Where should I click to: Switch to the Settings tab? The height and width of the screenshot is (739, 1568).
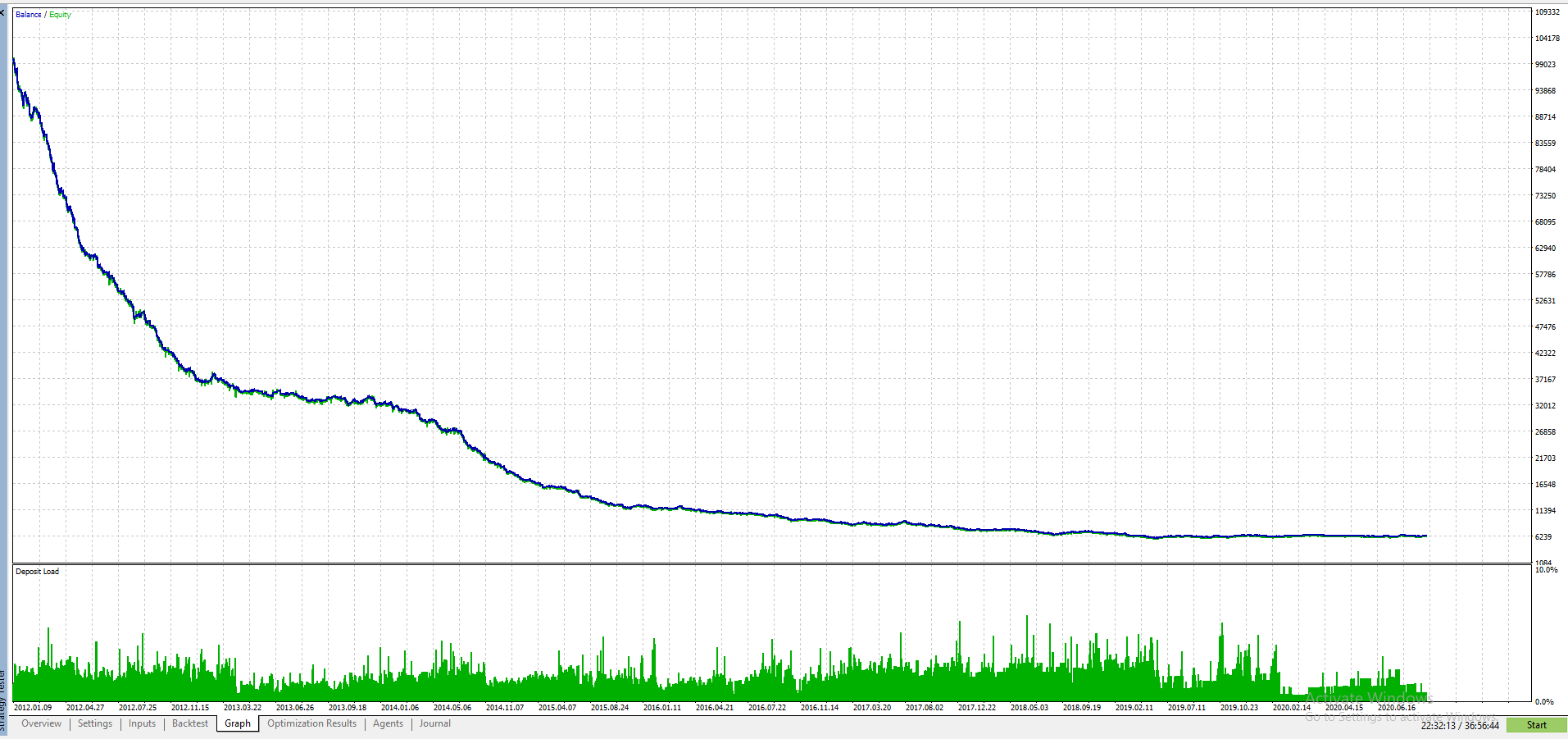coord(95,723)
